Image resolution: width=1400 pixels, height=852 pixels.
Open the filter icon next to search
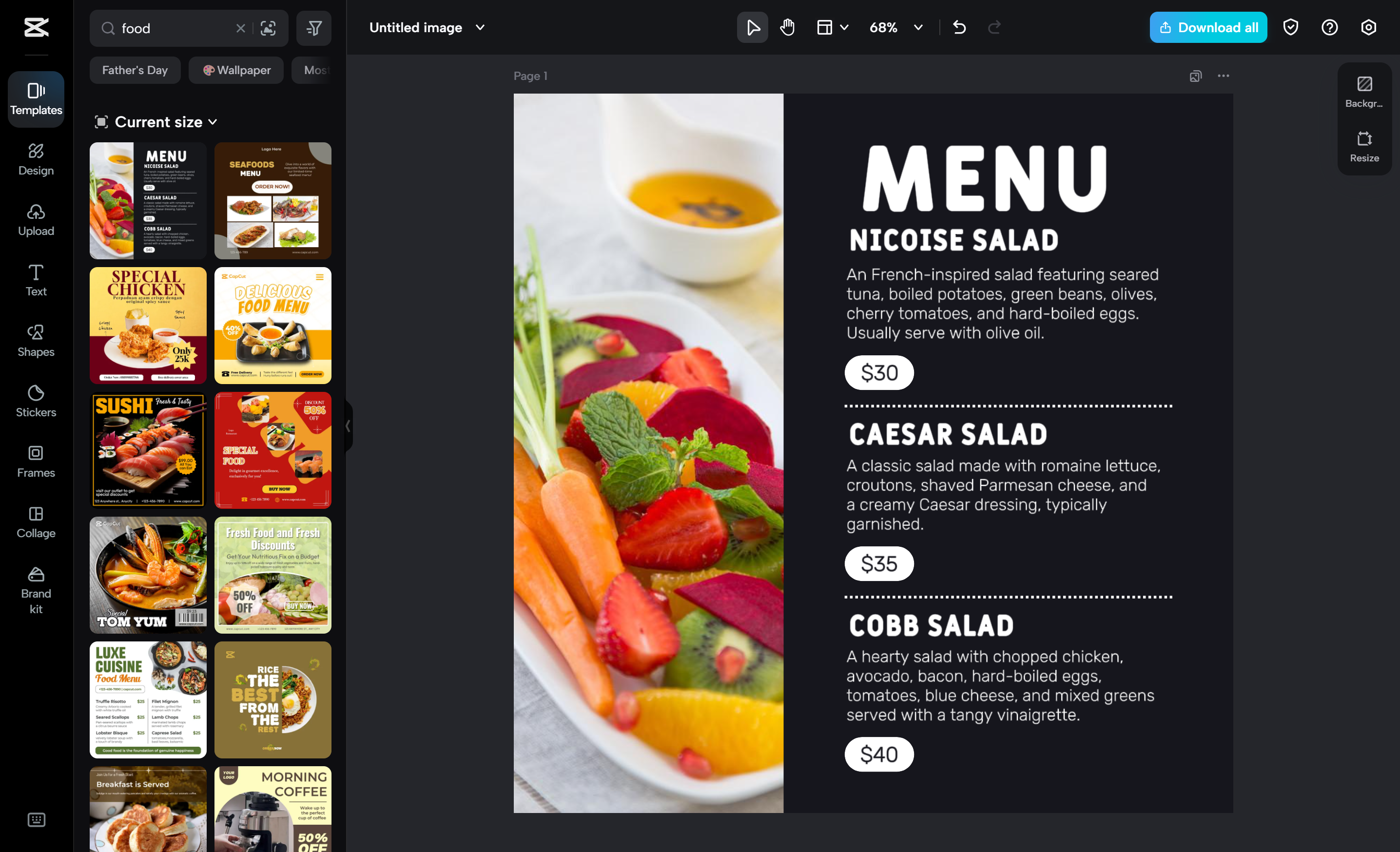(313, 28)
